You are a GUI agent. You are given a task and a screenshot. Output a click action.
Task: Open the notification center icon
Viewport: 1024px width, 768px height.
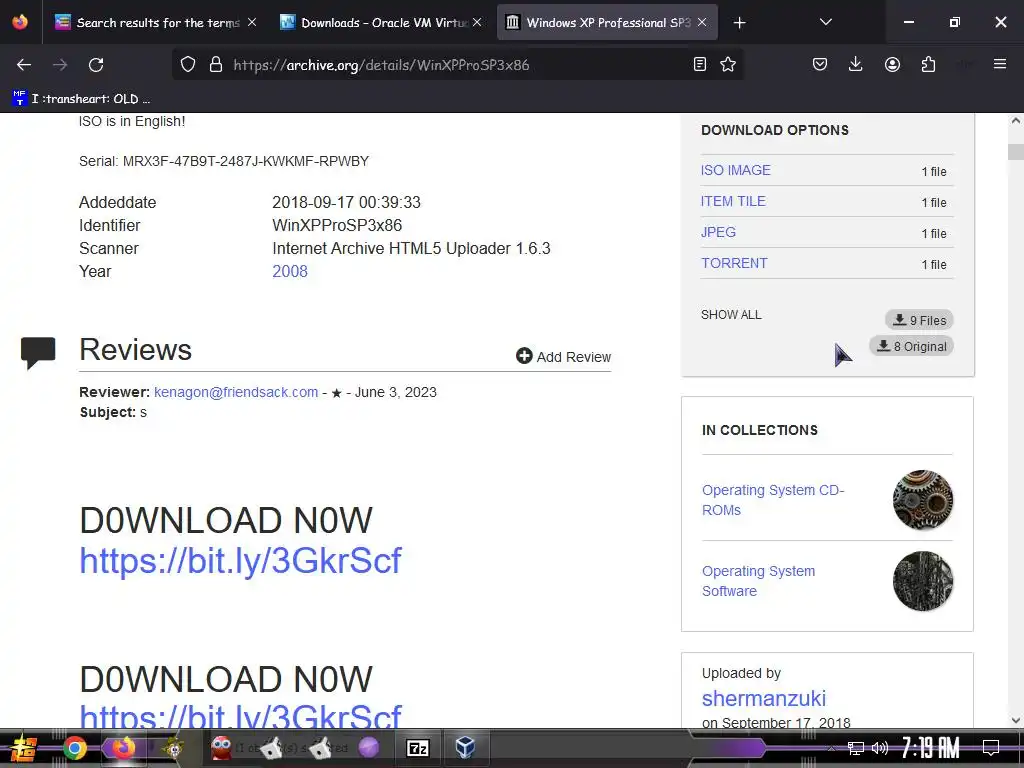point(991,748)
